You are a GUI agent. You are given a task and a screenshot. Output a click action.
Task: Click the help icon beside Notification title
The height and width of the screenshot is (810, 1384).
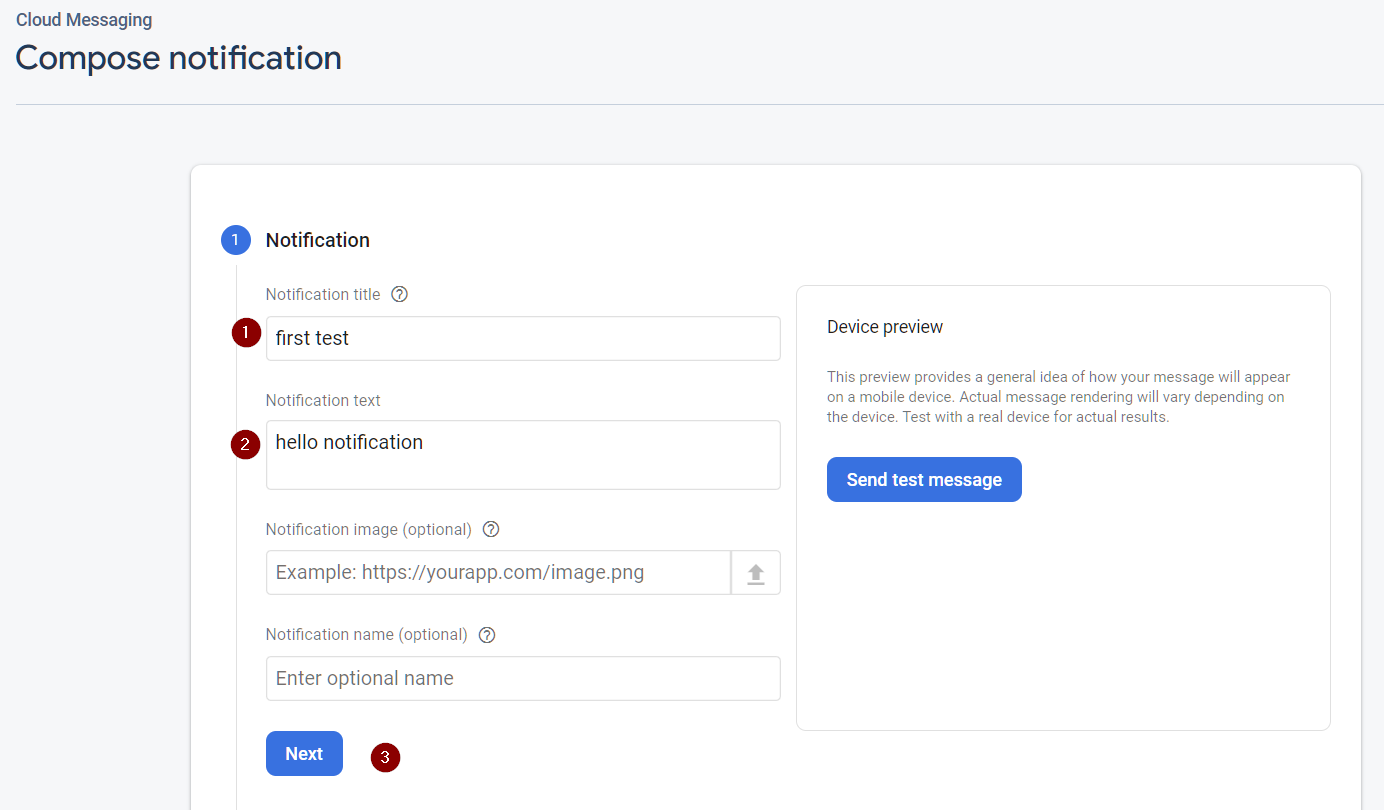click(x=400, y=294)
